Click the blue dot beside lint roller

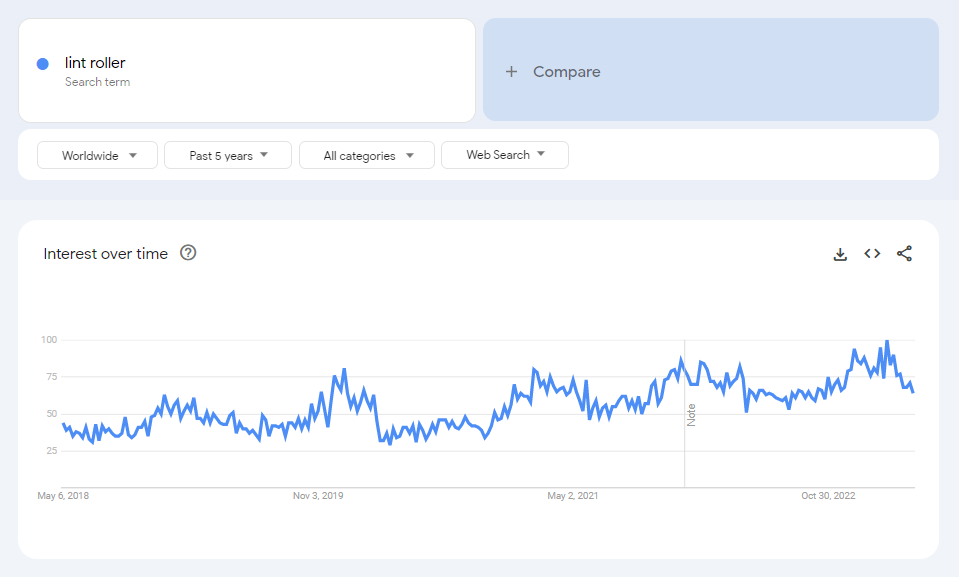[x=42, y=63]
